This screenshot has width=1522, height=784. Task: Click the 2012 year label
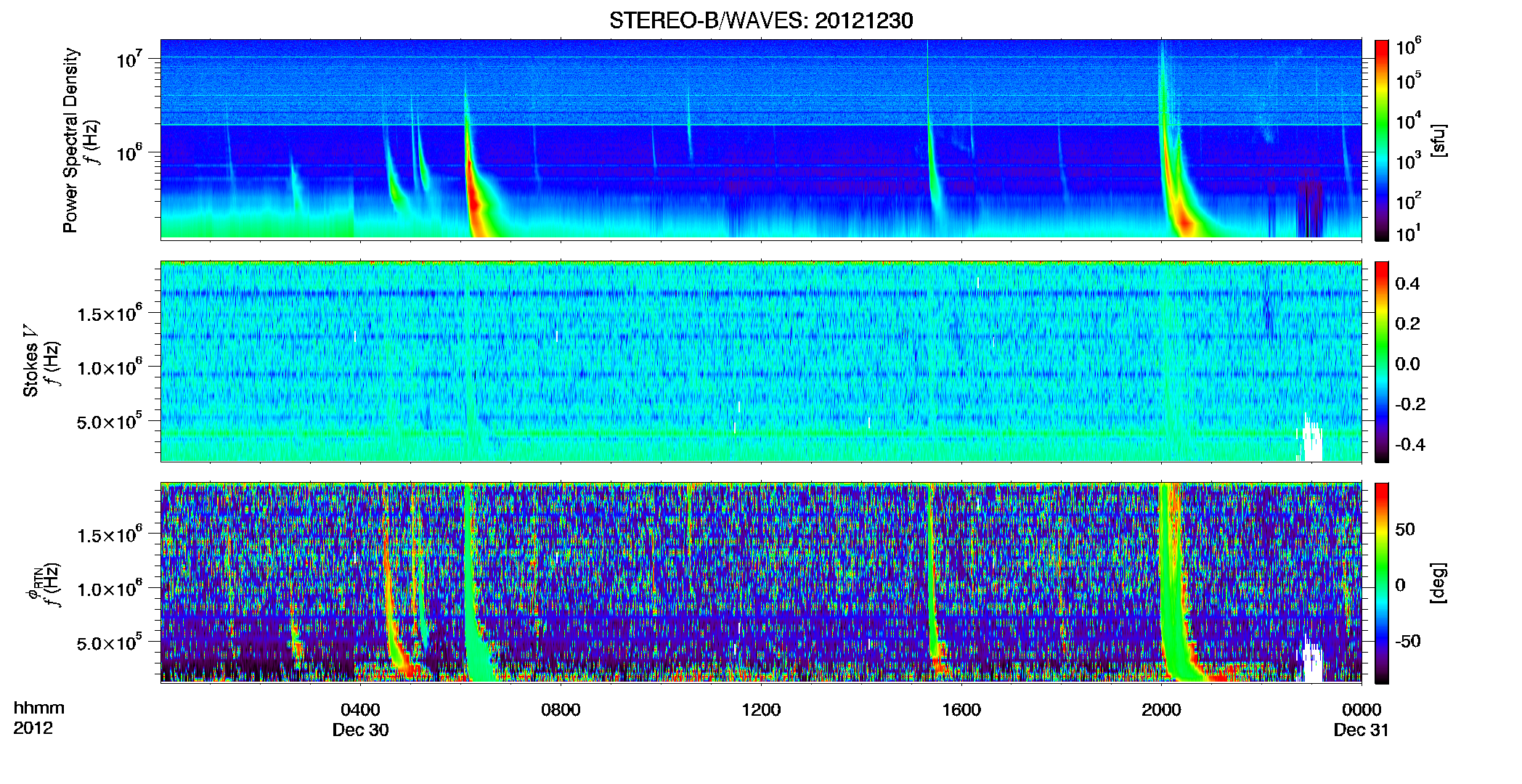point(33,728)
